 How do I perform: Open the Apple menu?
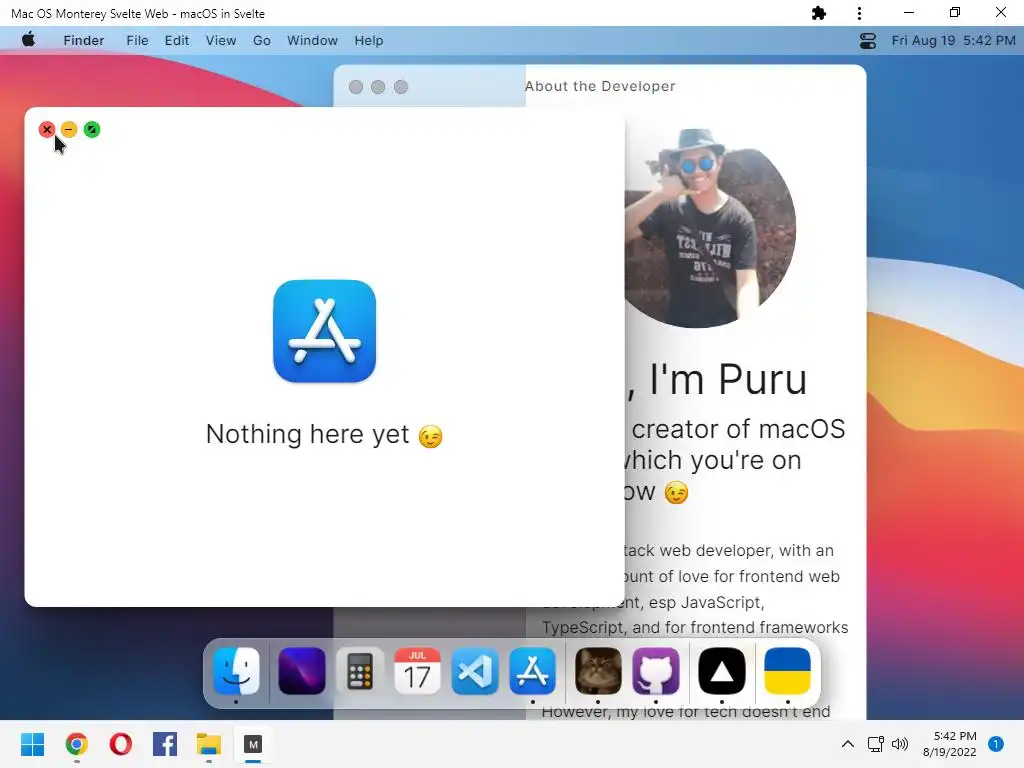[x=29, y=40]
